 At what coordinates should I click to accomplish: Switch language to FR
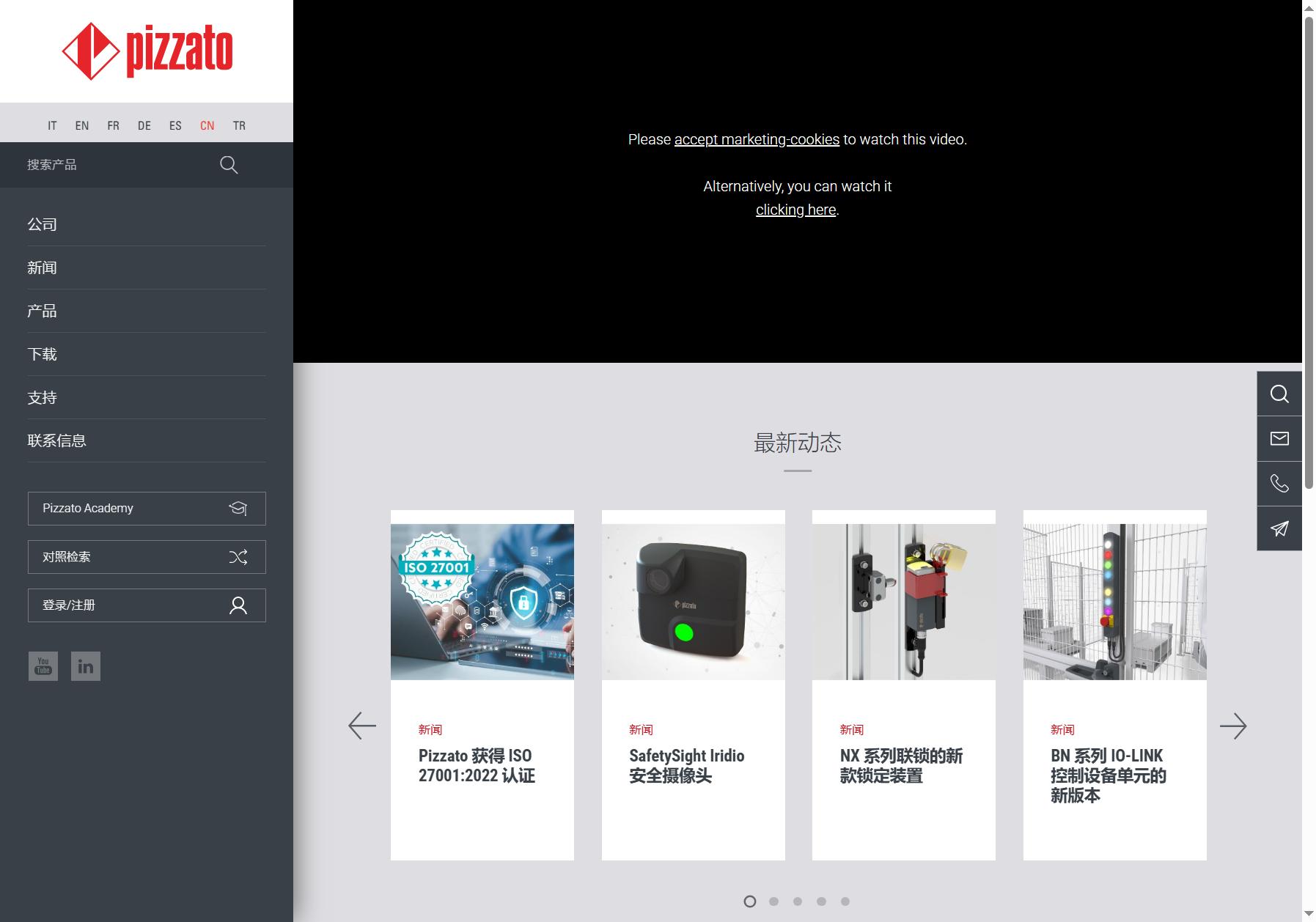click(113, 126)
